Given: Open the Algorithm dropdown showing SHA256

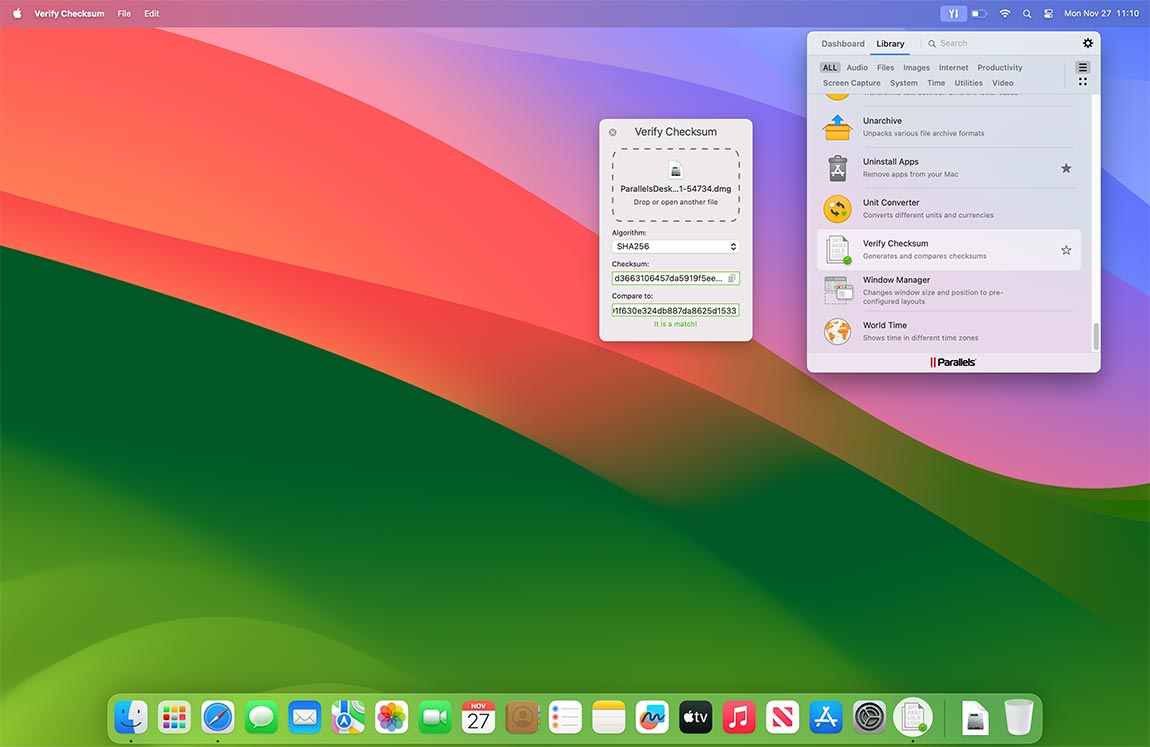Looking at the screenshot, I should pyautogui.click(x=675, y=246).
